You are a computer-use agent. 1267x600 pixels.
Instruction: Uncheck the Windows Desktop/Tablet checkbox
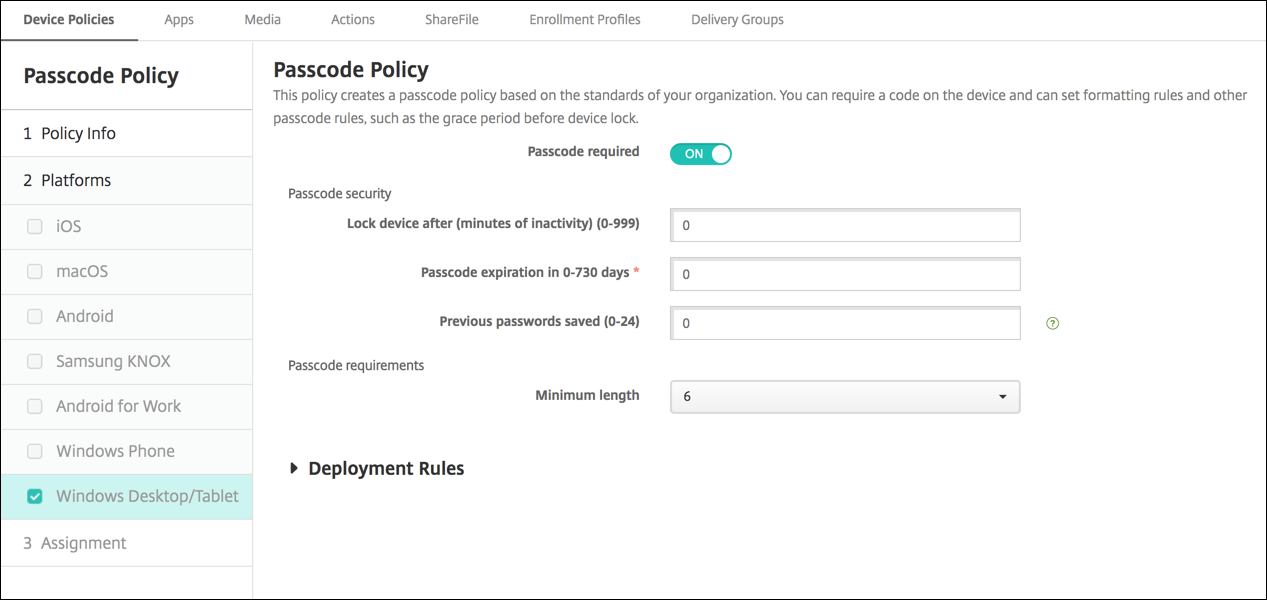(35, 496)
